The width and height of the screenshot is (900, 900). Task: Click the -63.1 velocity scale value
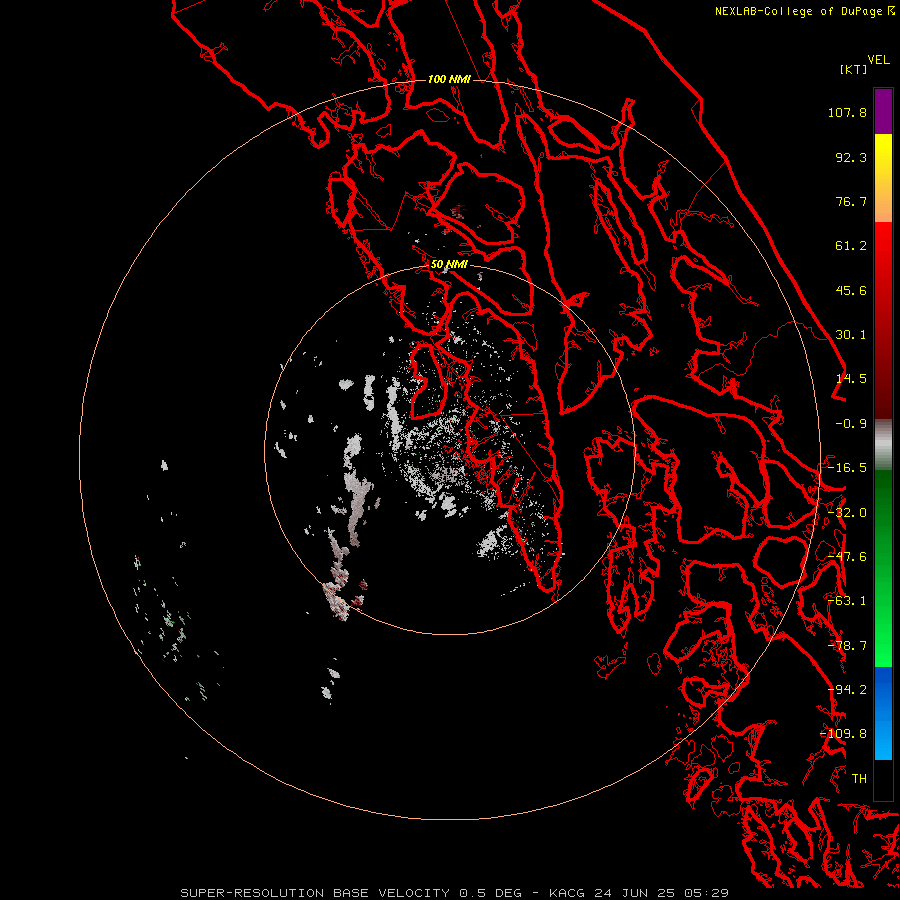coord(847,601)
